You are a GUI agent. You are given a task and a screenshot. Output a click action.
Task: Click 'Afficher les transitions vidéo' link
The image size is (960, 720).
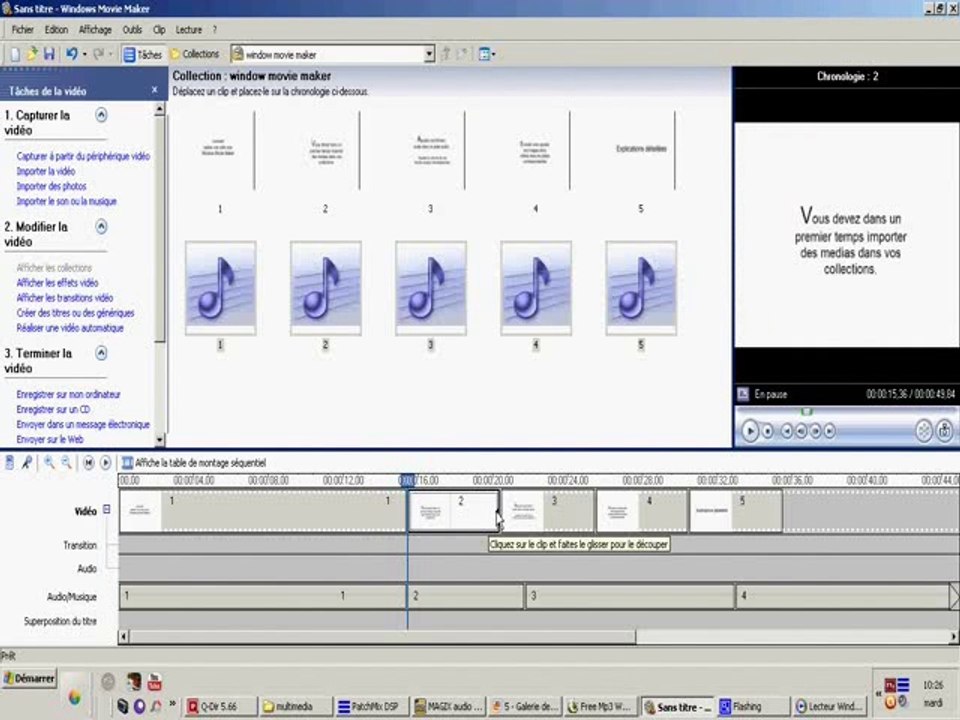(x=65, y=298)
